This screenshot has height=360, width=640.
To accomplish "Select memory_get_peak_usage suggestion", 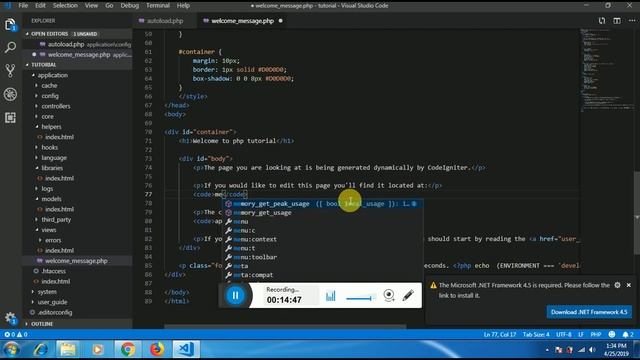I will (x=322, y=204).
